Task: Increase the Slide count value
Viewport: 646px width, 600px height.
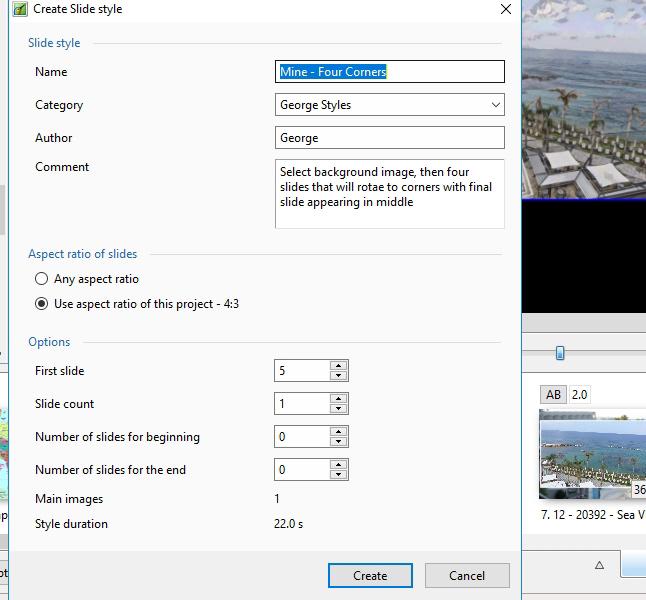Action: tap(339, 398)
